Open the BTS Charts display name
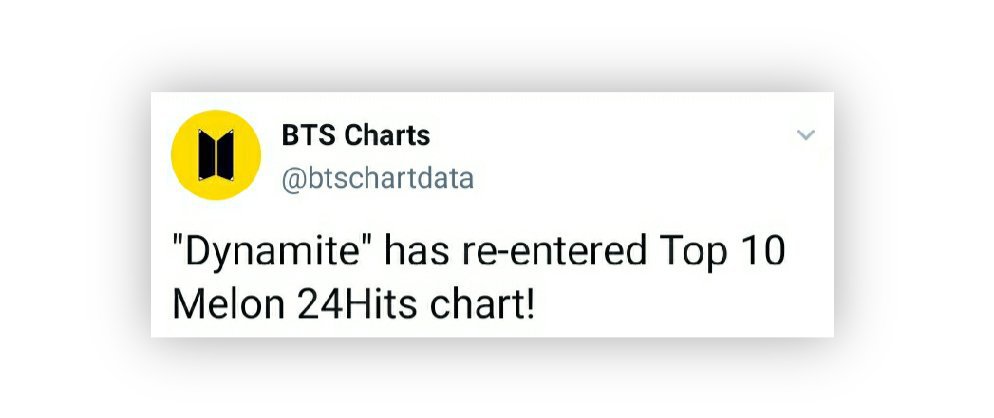The image size is (994, 418). pos(356,135)
